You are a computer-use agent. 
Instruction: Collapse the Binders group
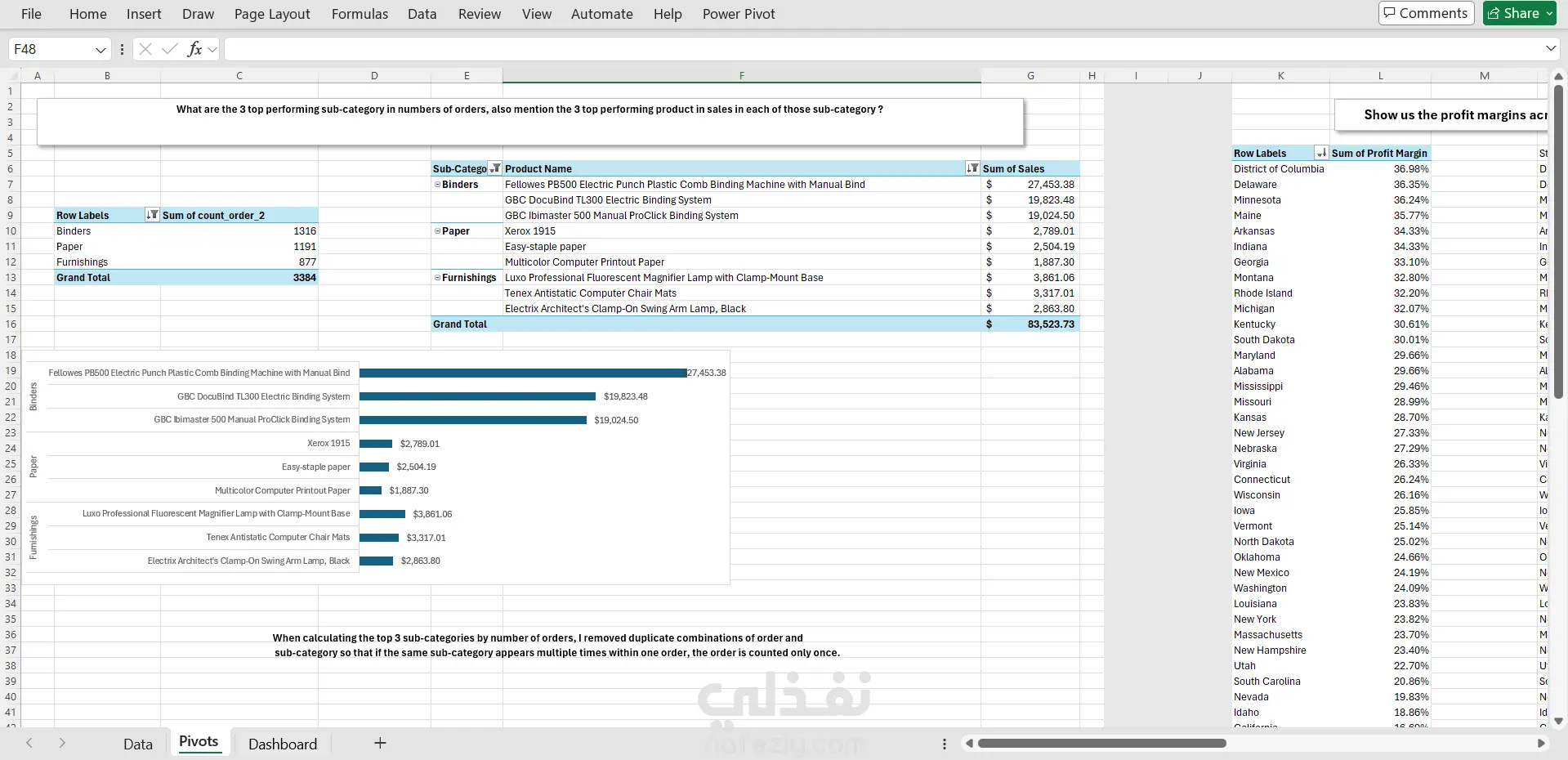[437, 185]
